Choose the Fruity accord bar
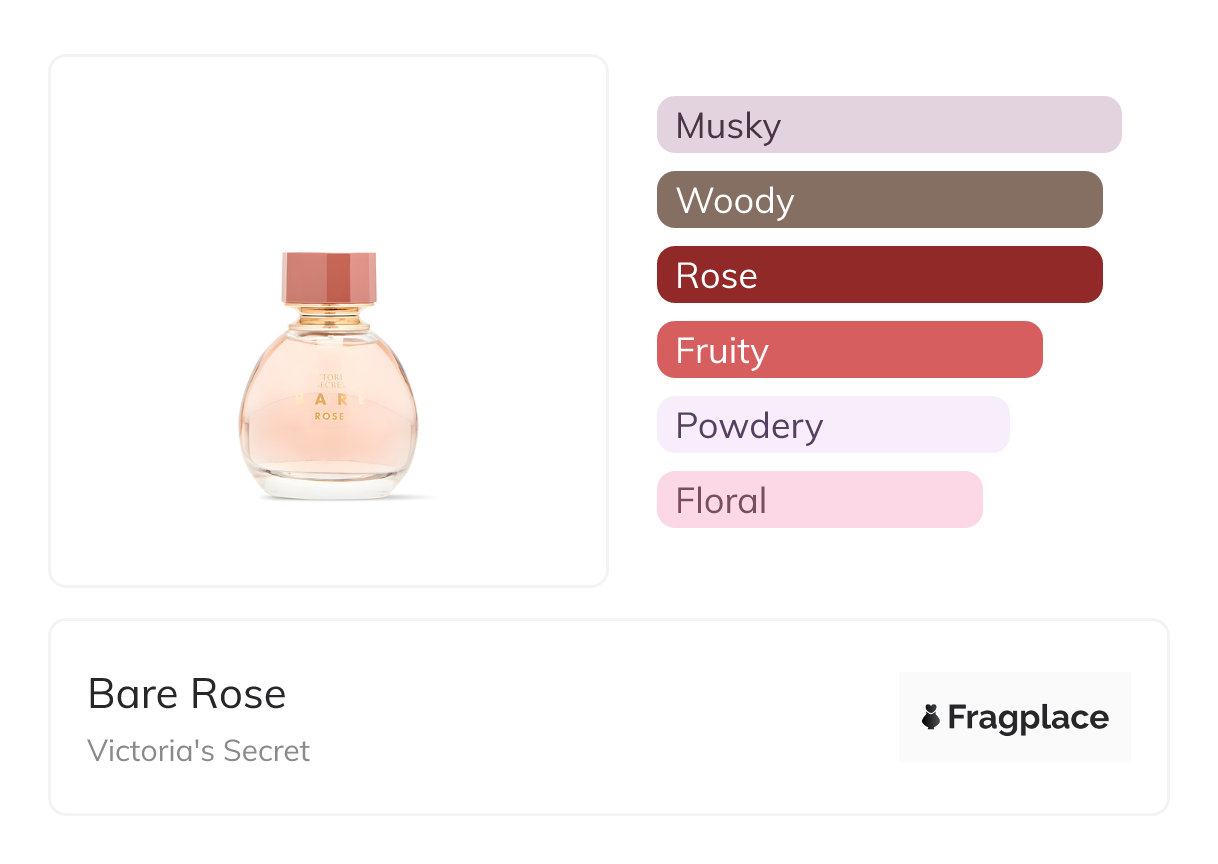Viewport: 1218px width, 864px height. pyautogui.click(x=849, y=350)
